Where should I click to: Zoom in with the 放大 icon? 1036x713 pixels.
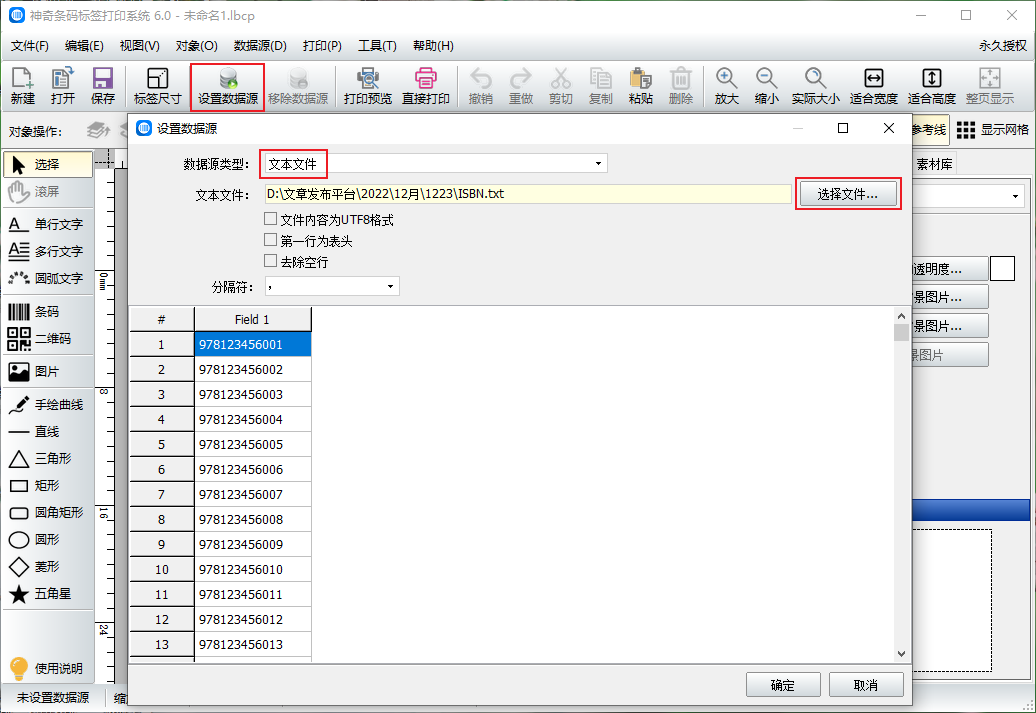pos(726,86)
